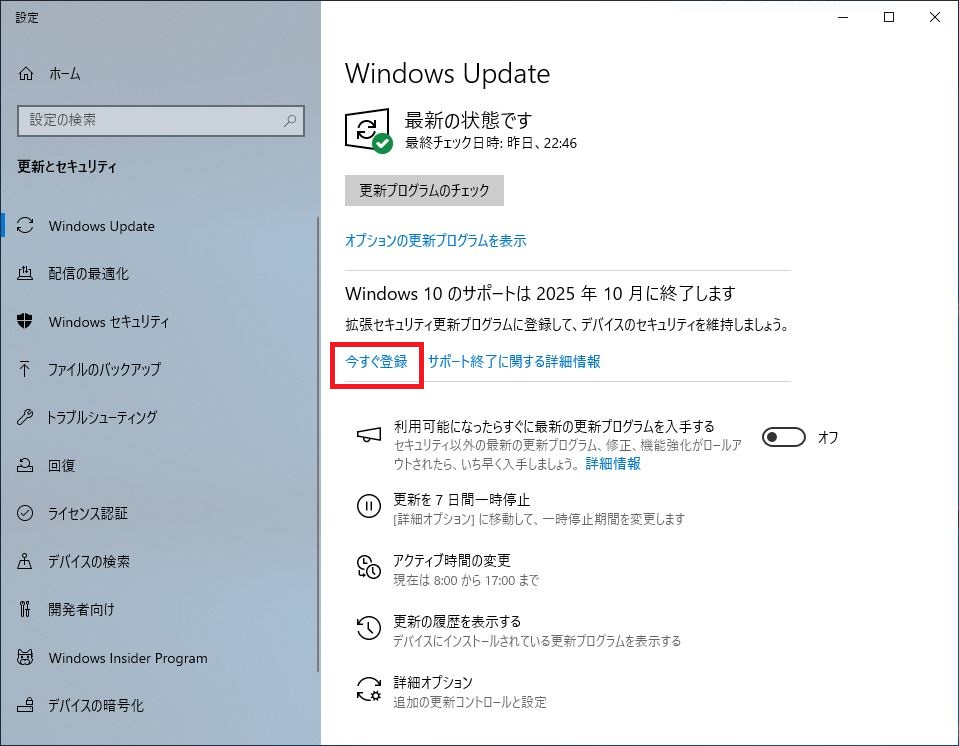
Task: Click the 設定の検索 search field
Action: coord(150,120)
